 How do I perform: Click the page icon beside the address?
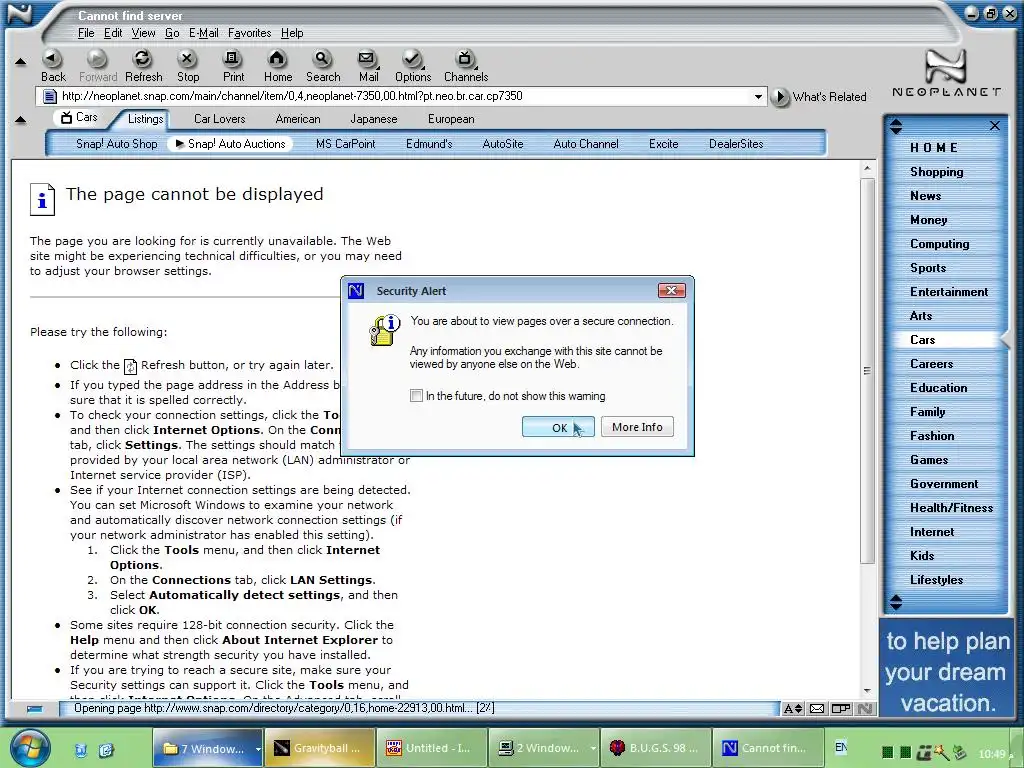coord(49,97)
